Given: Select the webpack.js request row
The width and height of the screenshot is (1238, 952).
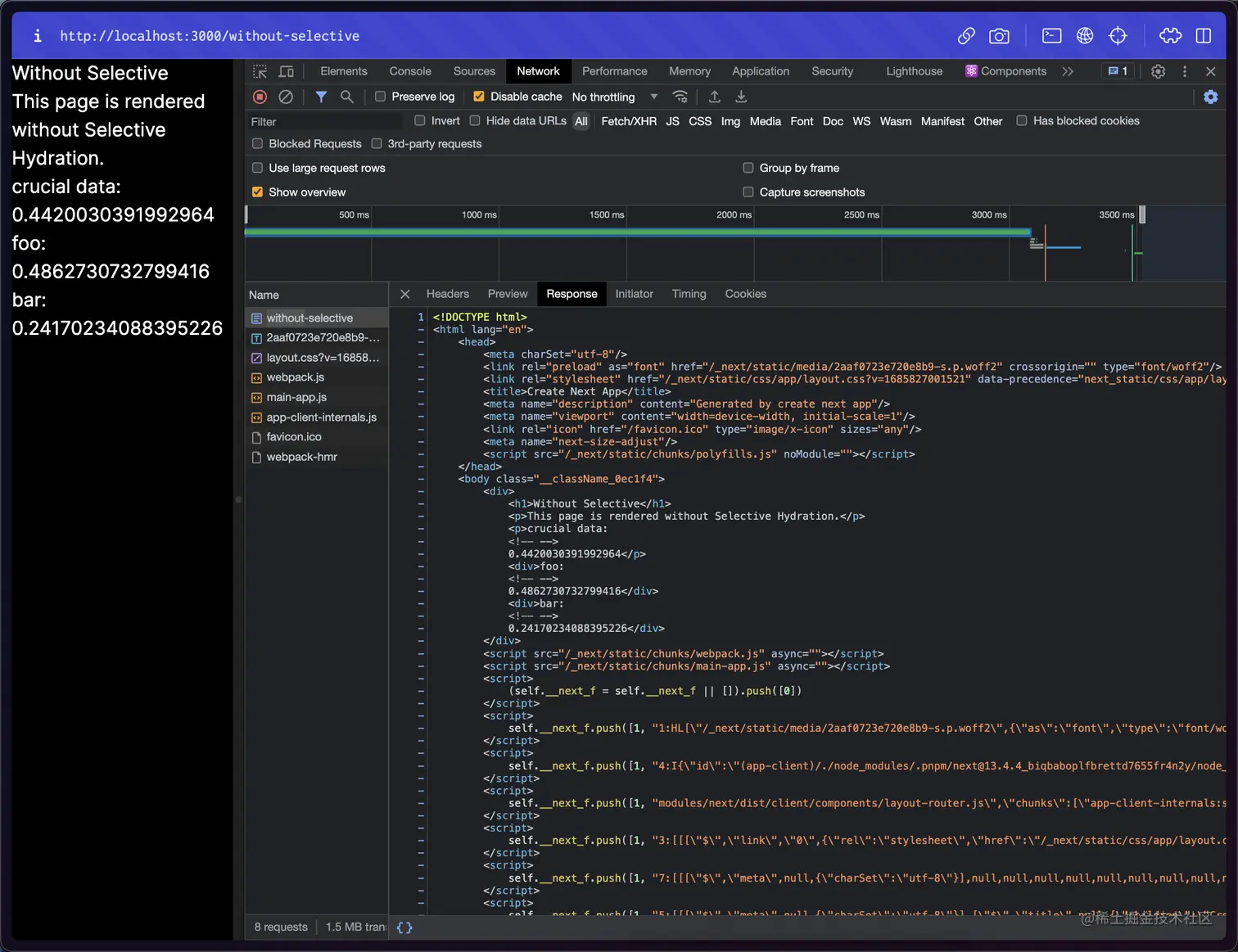Looking at the screenshot, I should (296, 377).
